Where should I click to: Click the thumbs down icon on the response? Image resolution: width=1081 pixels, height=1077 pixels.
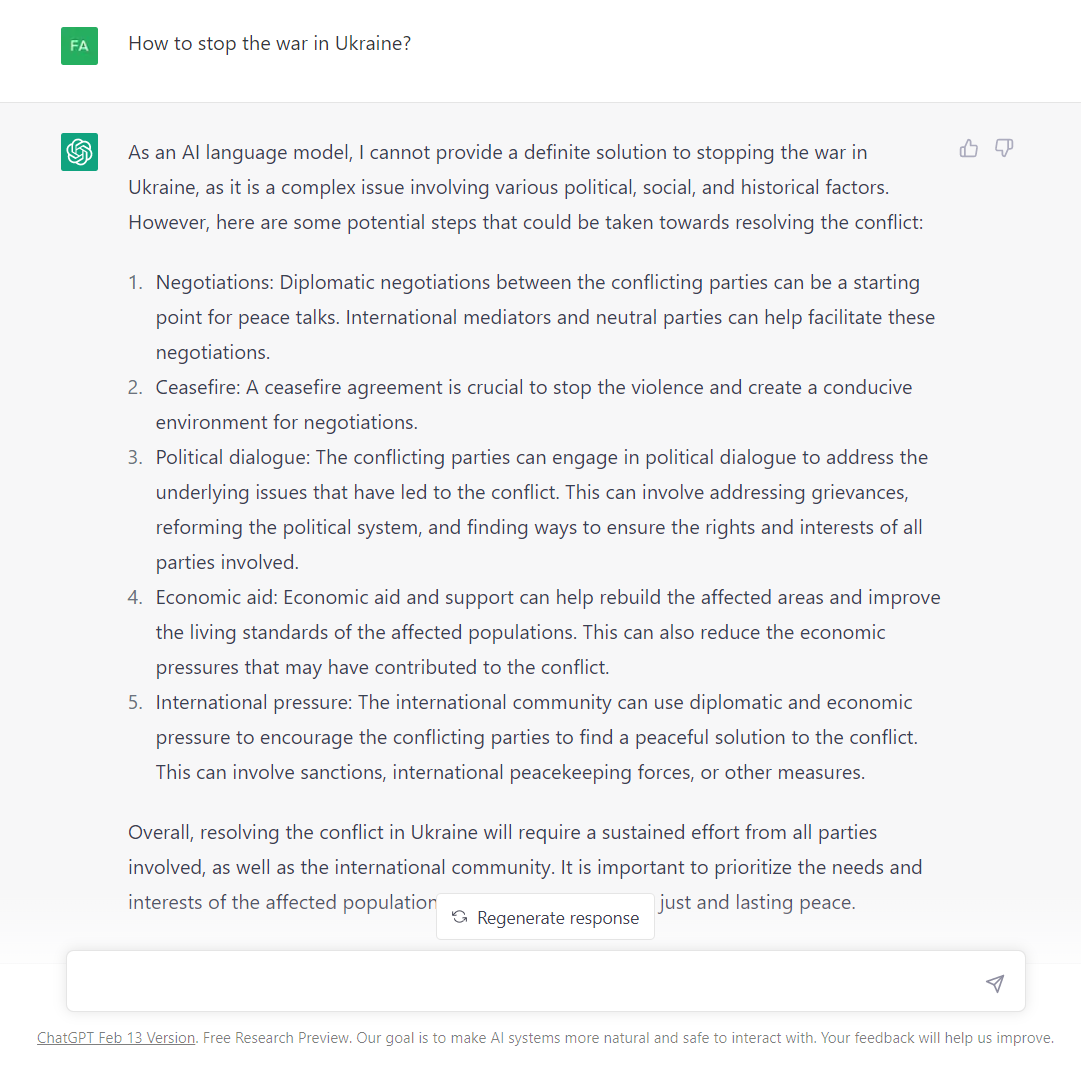pos(1004,149)
